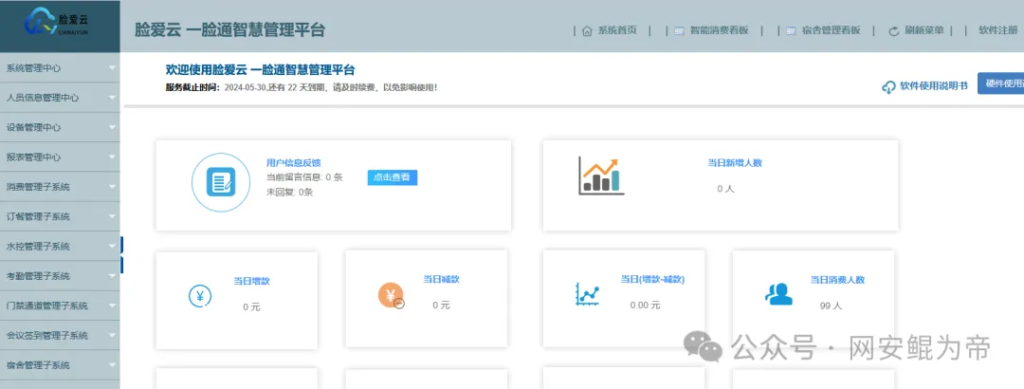Click the home icon beside 系统首页

pos(586,31)
